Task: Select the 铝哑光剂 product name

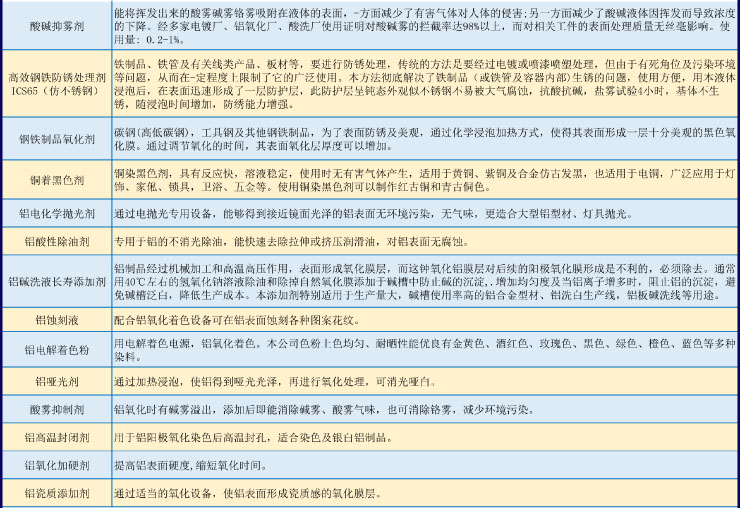Action: click(55, 381)
